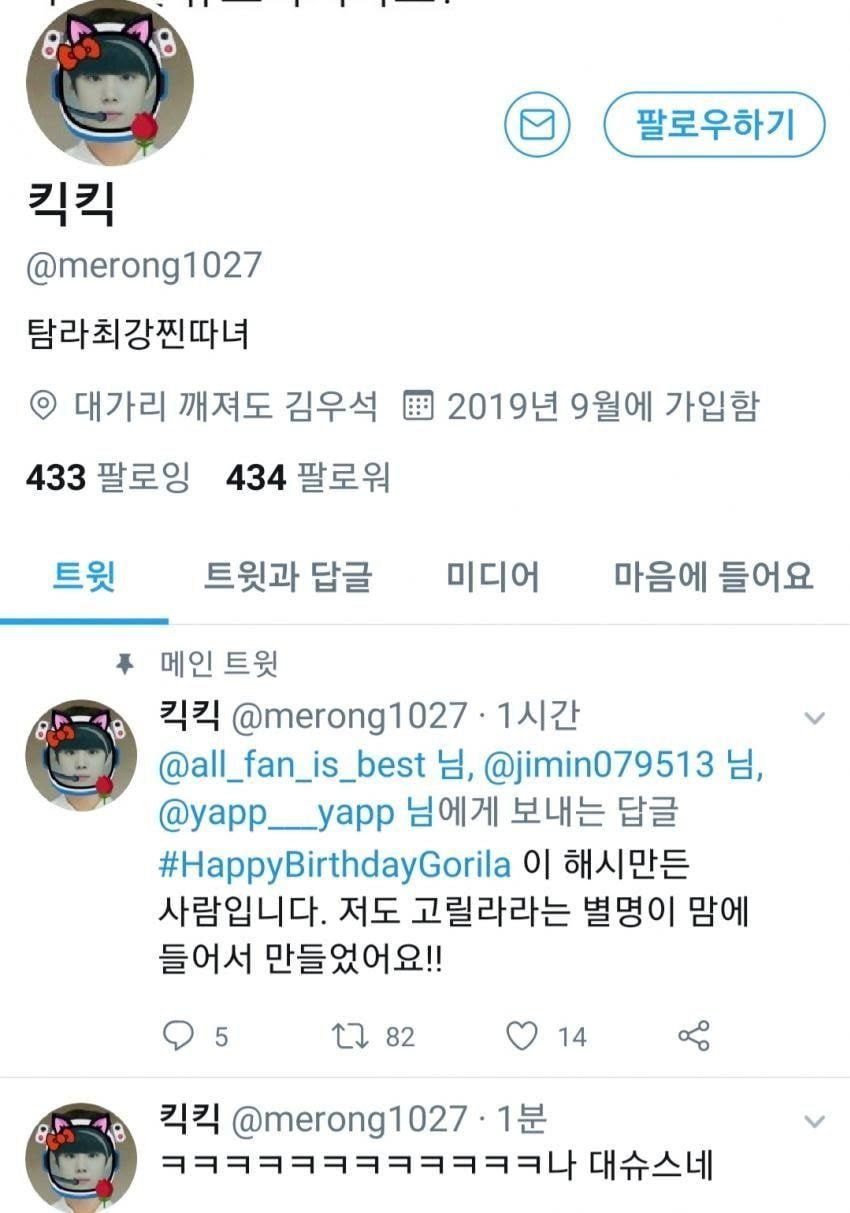Like the pinned tweet with 14 hearts
The width and height of the screenshot is (850, 1213).
coord(522,1036)
